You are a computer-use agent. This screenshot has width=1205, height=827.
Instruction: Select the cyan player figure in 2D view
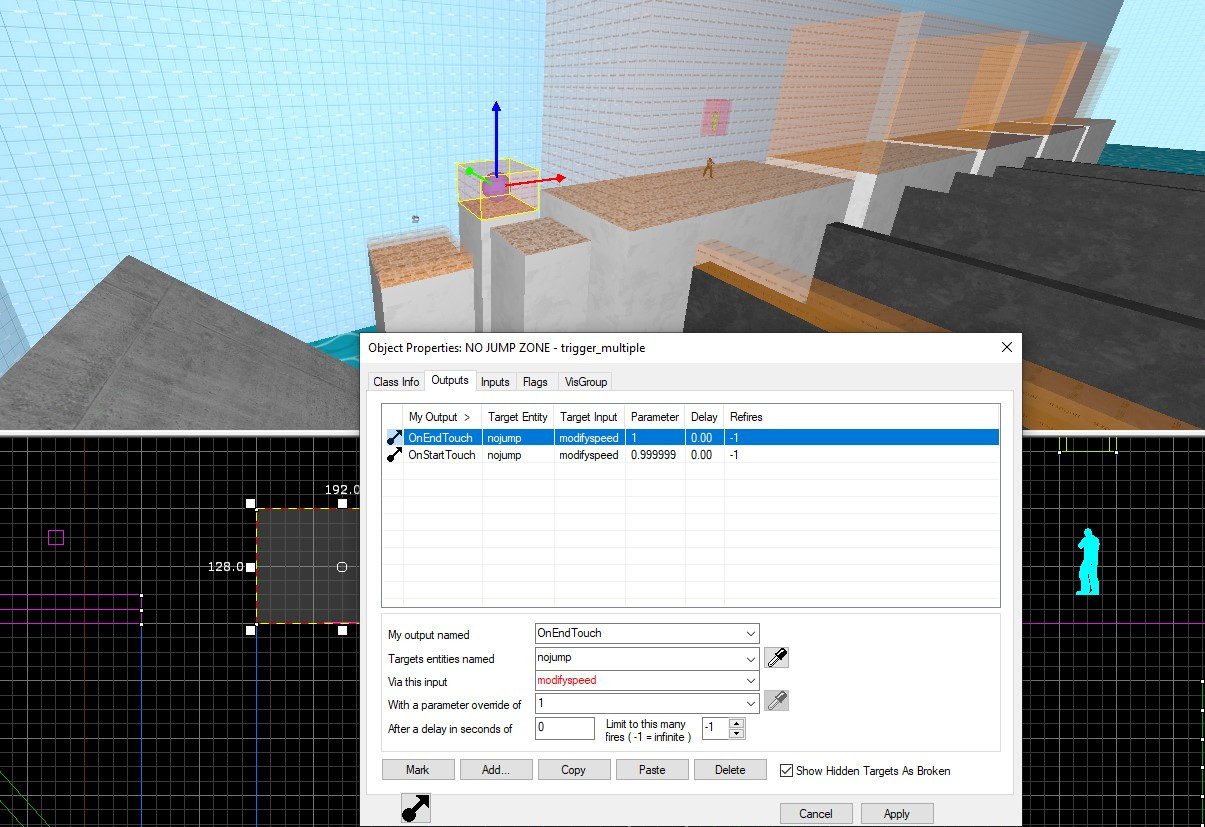[1088, 562]
